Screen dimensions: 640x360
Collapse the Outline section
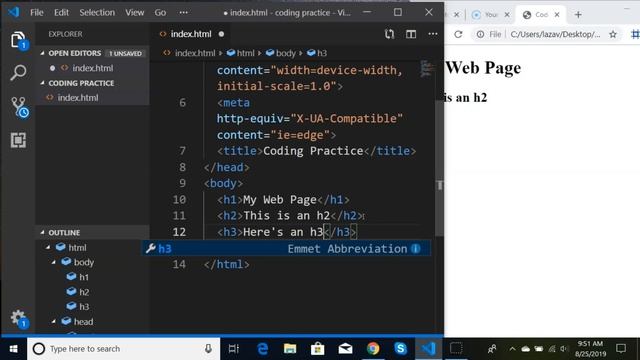pos(42,232)
